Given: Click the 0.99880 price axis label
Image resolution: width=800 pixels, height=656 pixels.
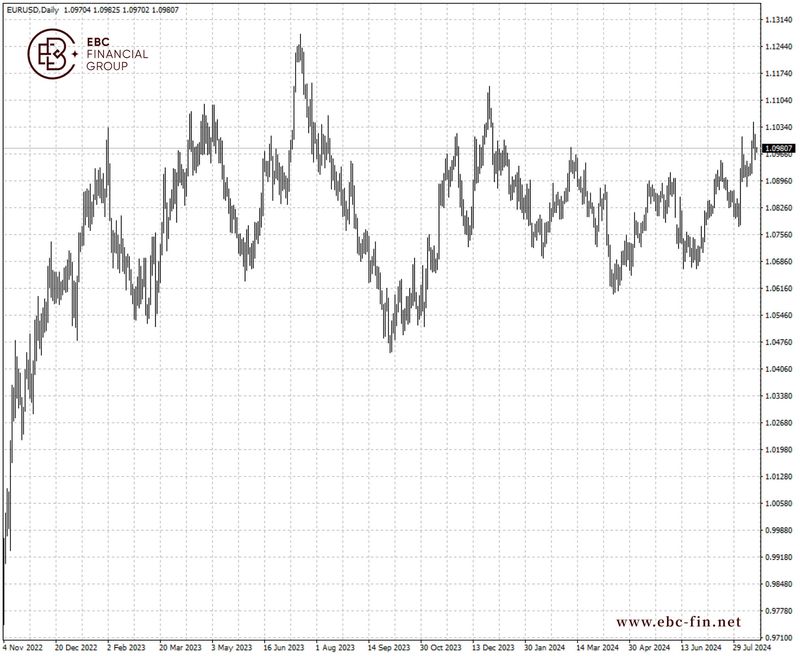Looking at the screenshot, I should 779,531.
